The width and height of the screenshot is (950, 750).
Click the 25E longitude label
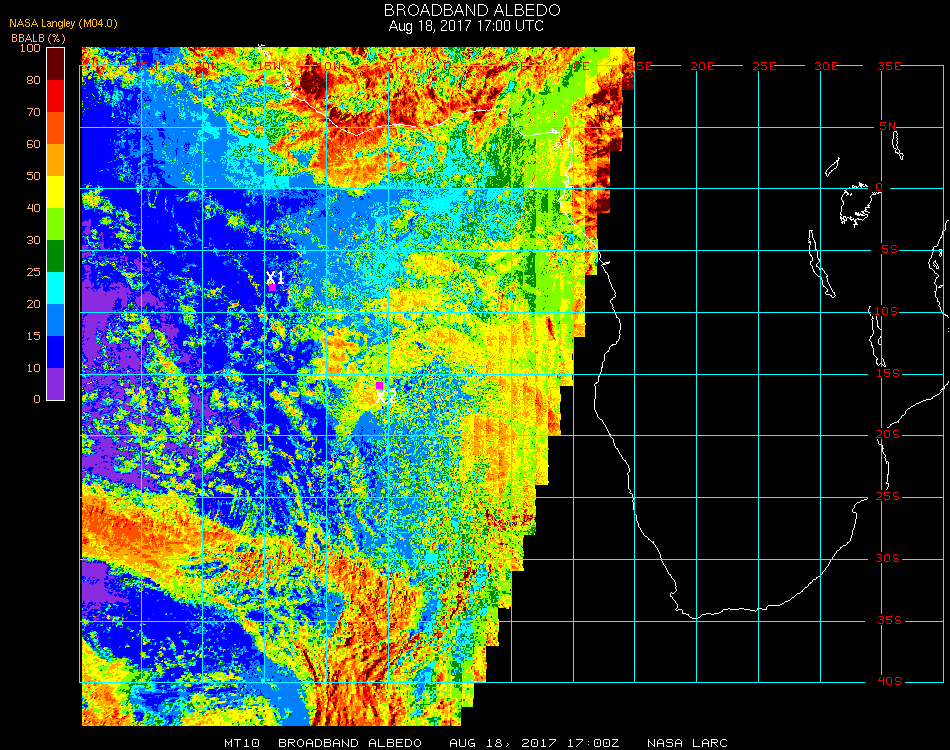[765, 66]
